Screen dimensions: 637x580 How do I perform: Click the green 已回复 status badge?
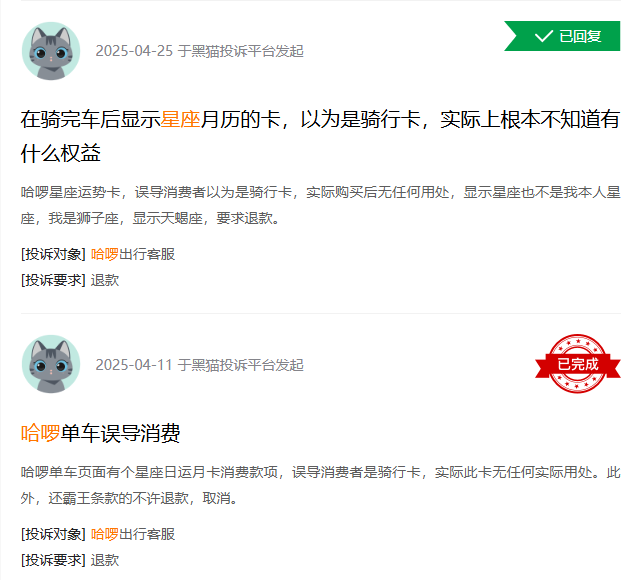tap(562, 36)
